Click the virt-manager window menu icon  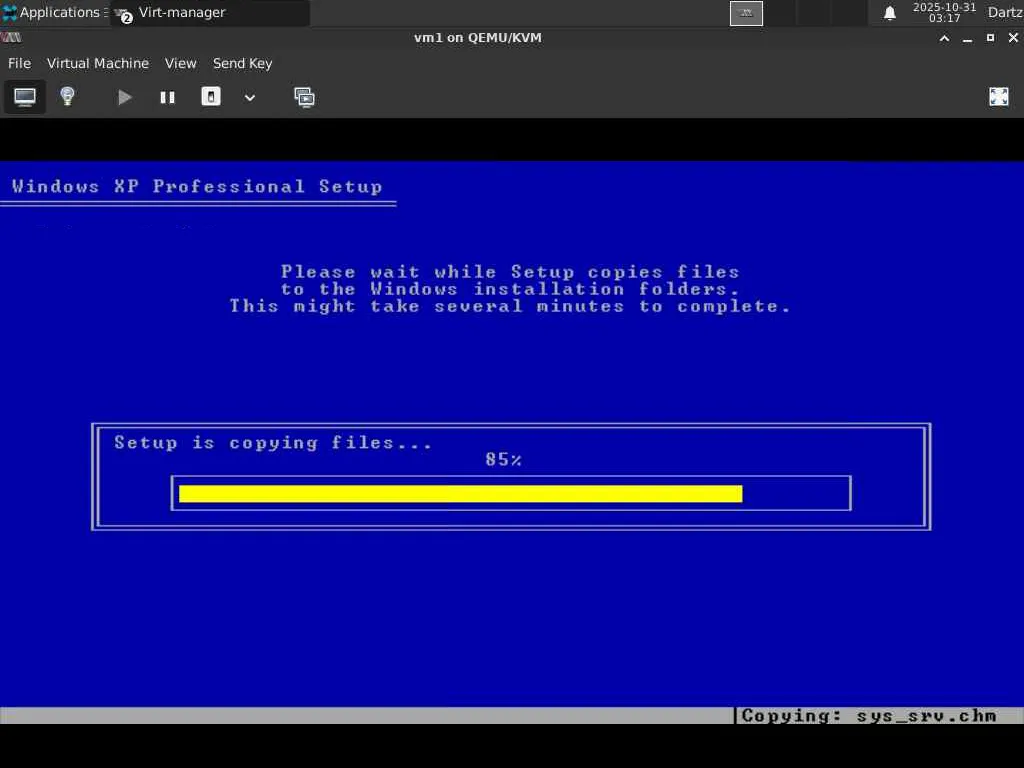pos(11,38)
